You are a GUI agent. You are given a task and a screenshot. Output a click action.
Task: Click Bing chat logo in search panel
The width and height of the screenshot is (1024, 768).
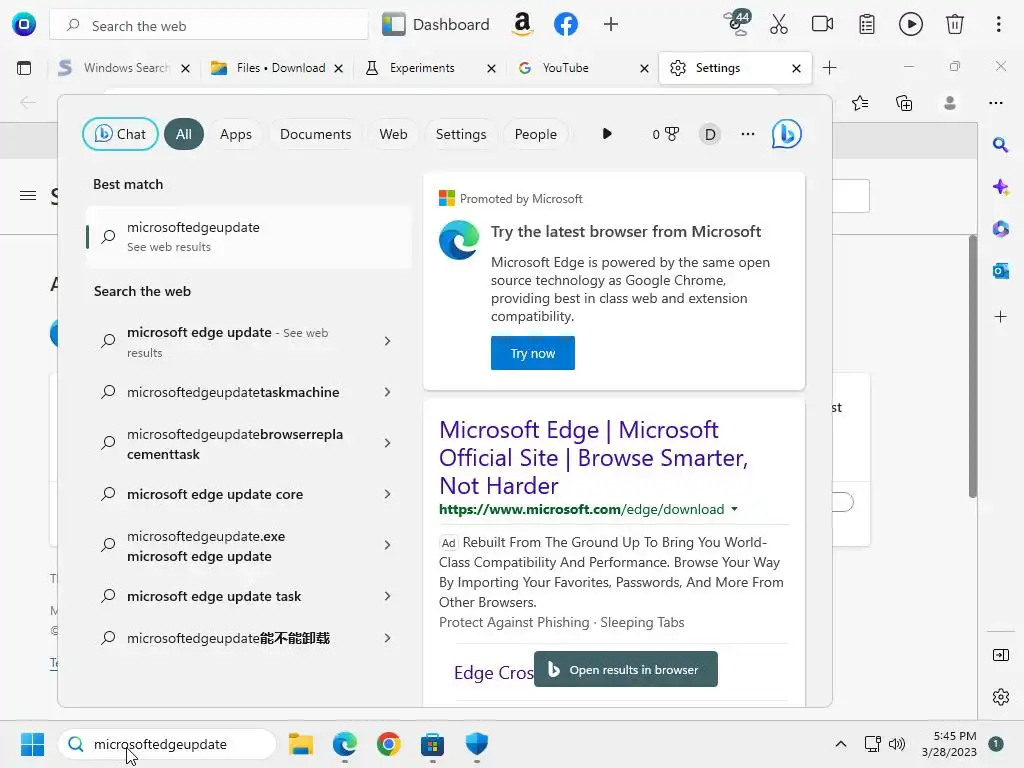[786, 135]
